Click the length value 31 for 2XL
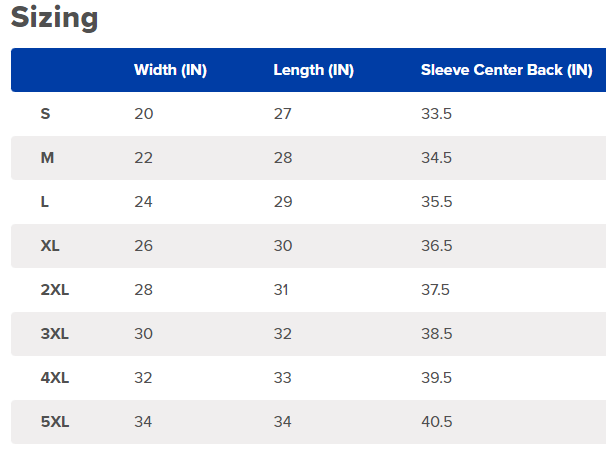Screen dimensions: 606x457 pos(281,290)
